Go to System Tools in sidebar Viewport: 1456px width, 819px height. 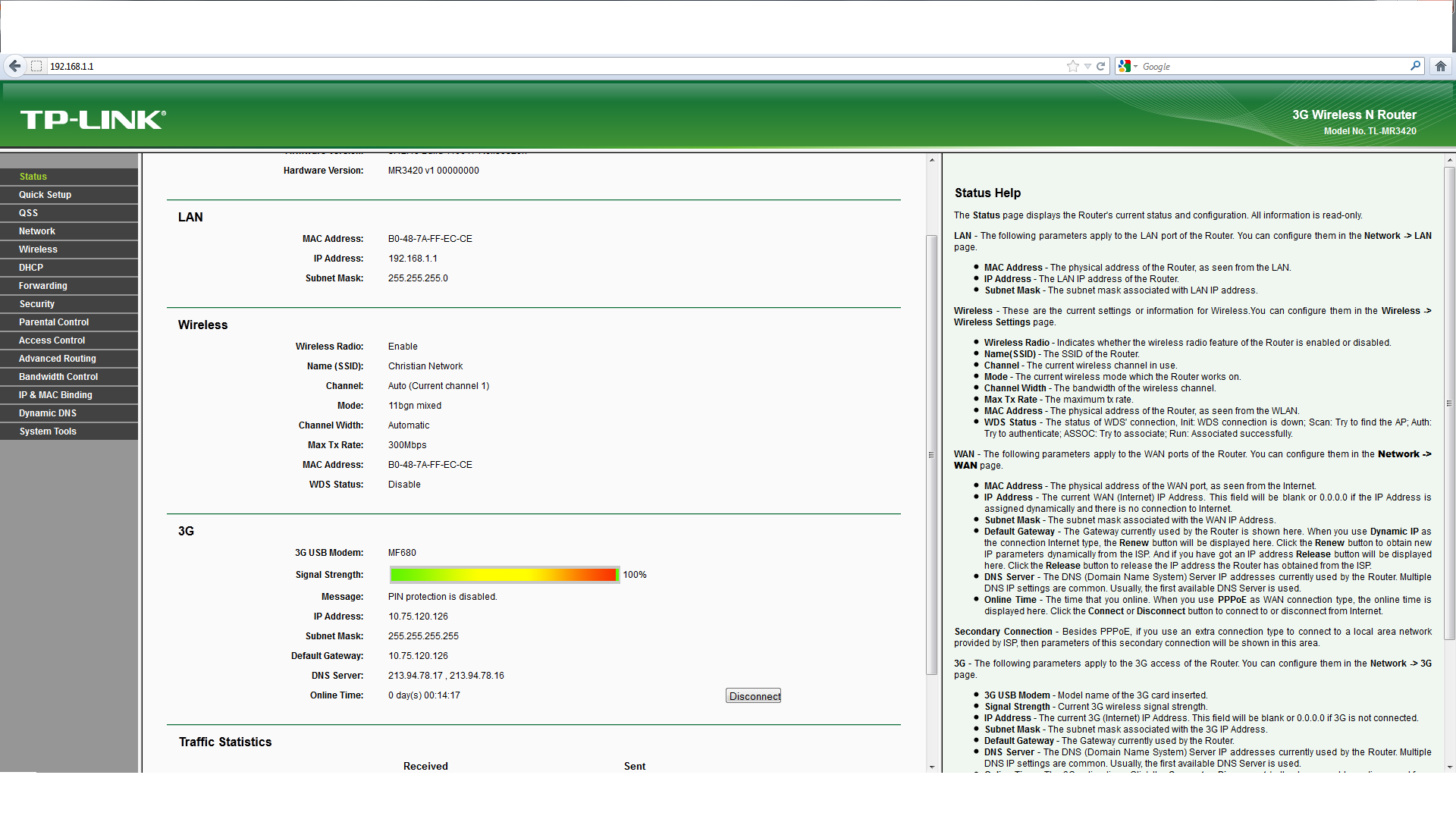[48, 431]
